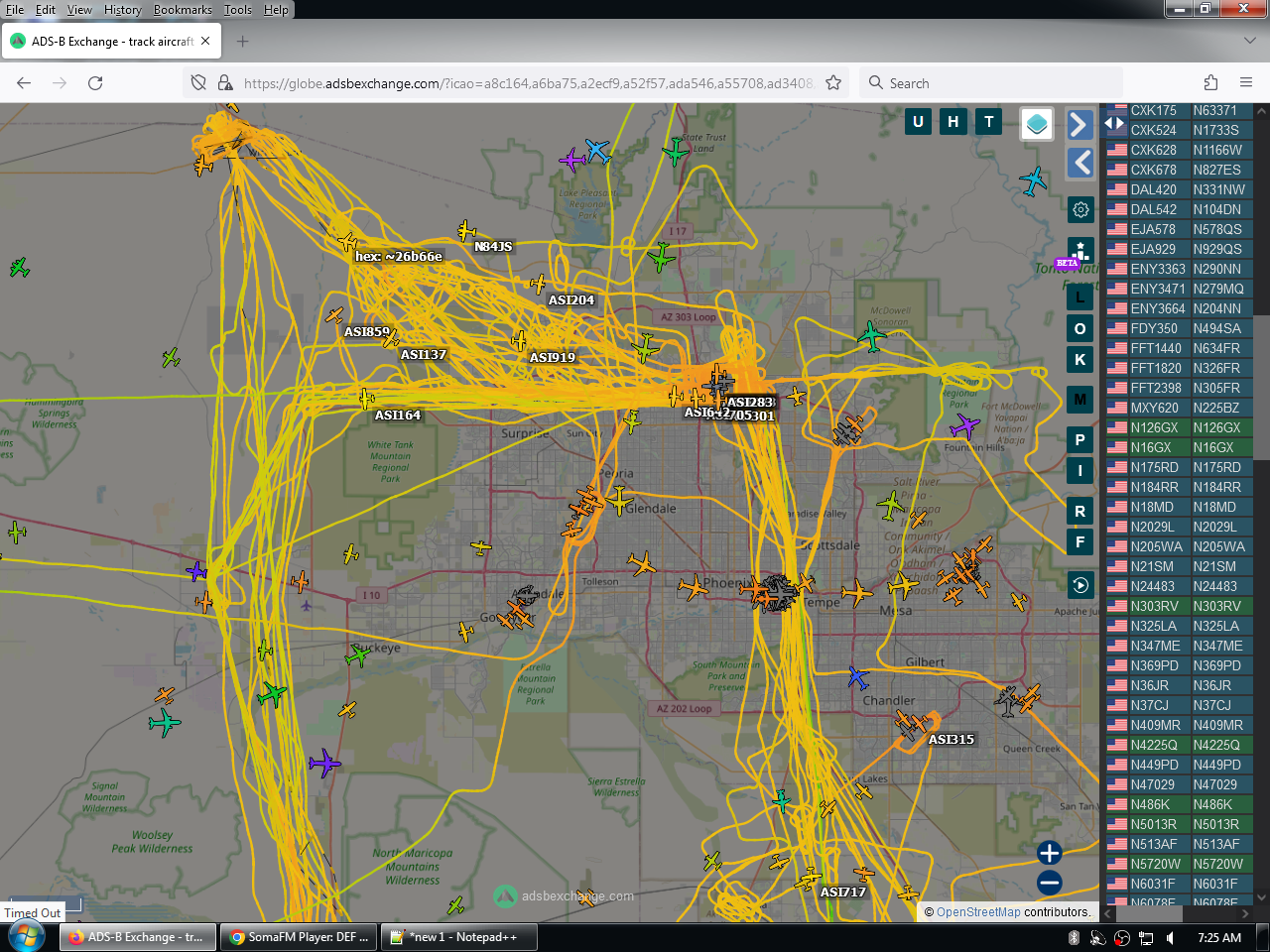Open the Windows Start menu
This screenshot has height=952, width=1270.
coord(26,937)
